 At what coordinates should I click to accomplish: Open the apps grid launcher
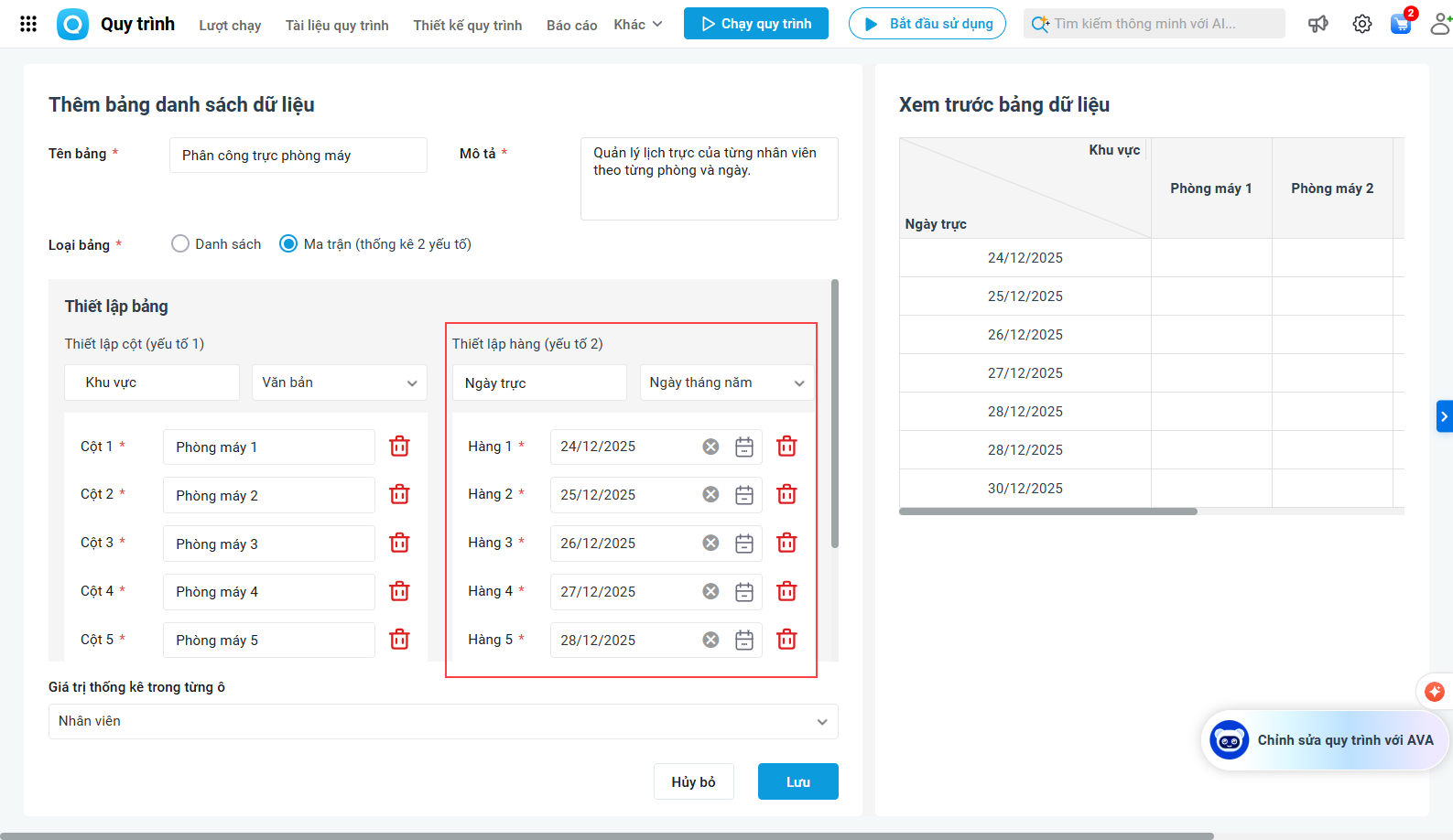[28, 24]
